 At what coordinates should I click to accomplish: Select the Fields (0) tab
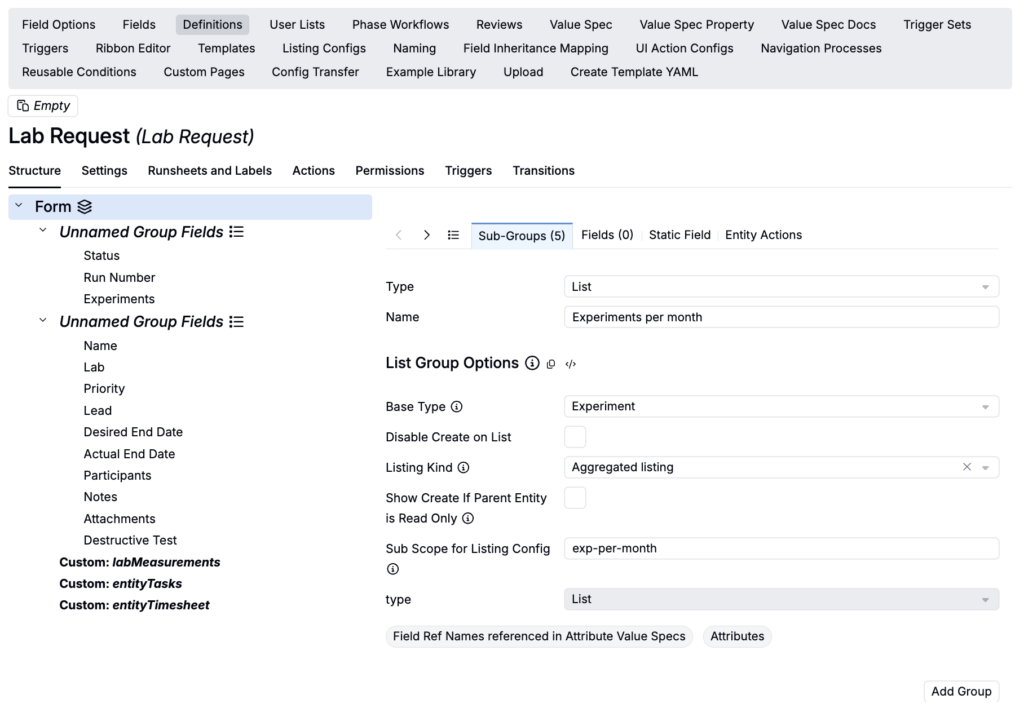click(607, 235)
